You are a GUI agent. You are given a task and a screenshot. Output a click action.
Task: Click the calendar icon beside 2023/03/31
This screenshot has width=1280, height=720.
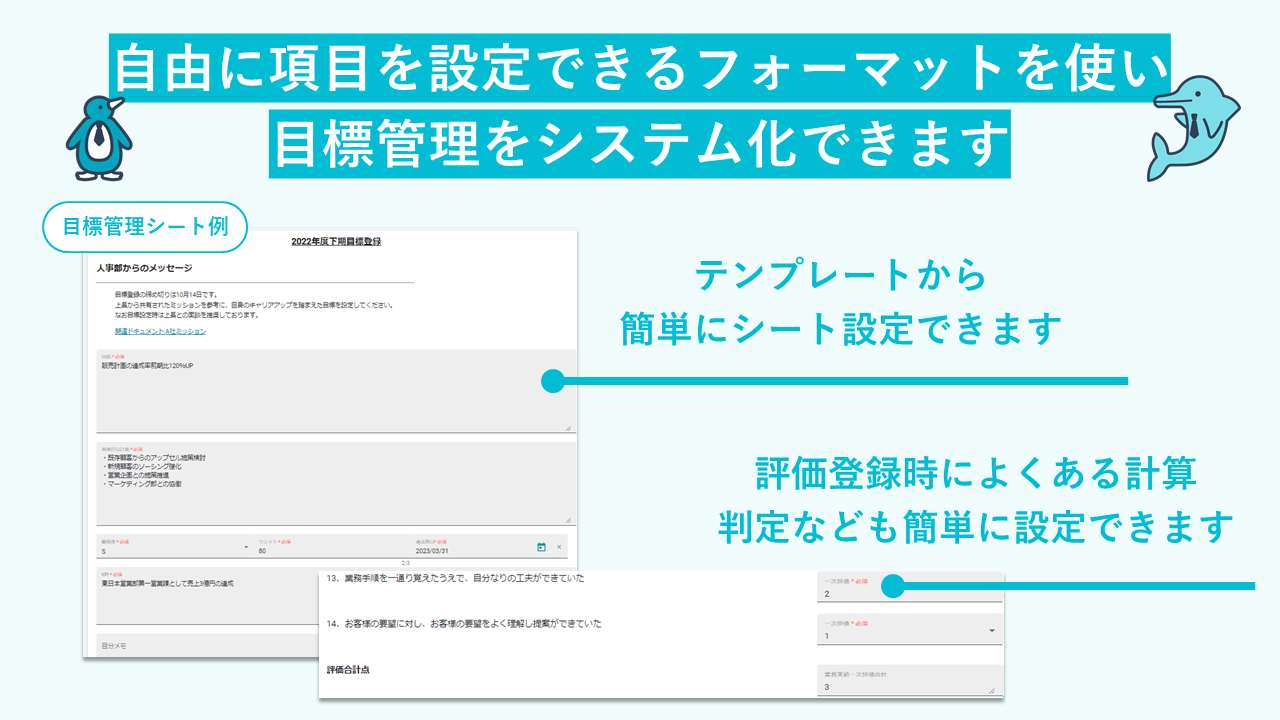541,547
